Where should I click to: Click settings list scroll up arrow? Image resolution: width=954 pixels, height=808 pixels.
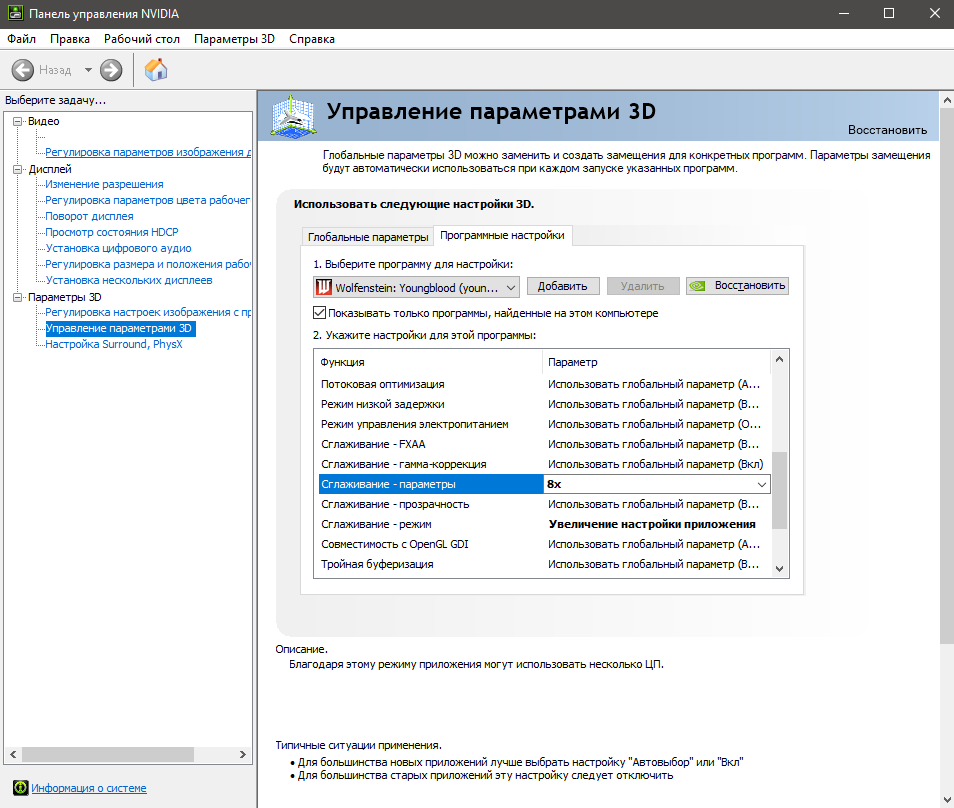pos(779,360)
